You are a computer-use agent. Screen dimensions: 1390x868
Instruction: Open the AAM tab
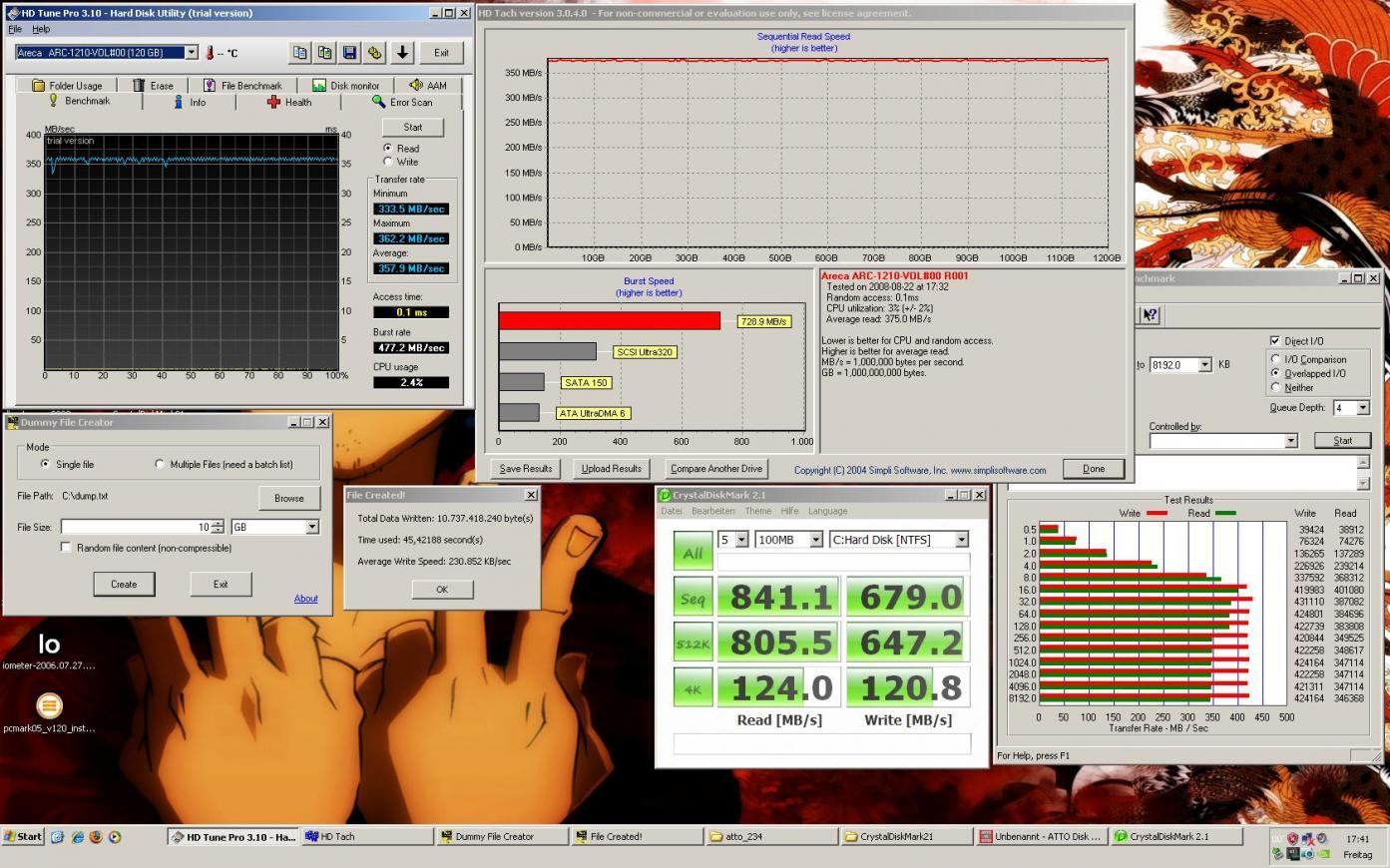tap(428, 86)
